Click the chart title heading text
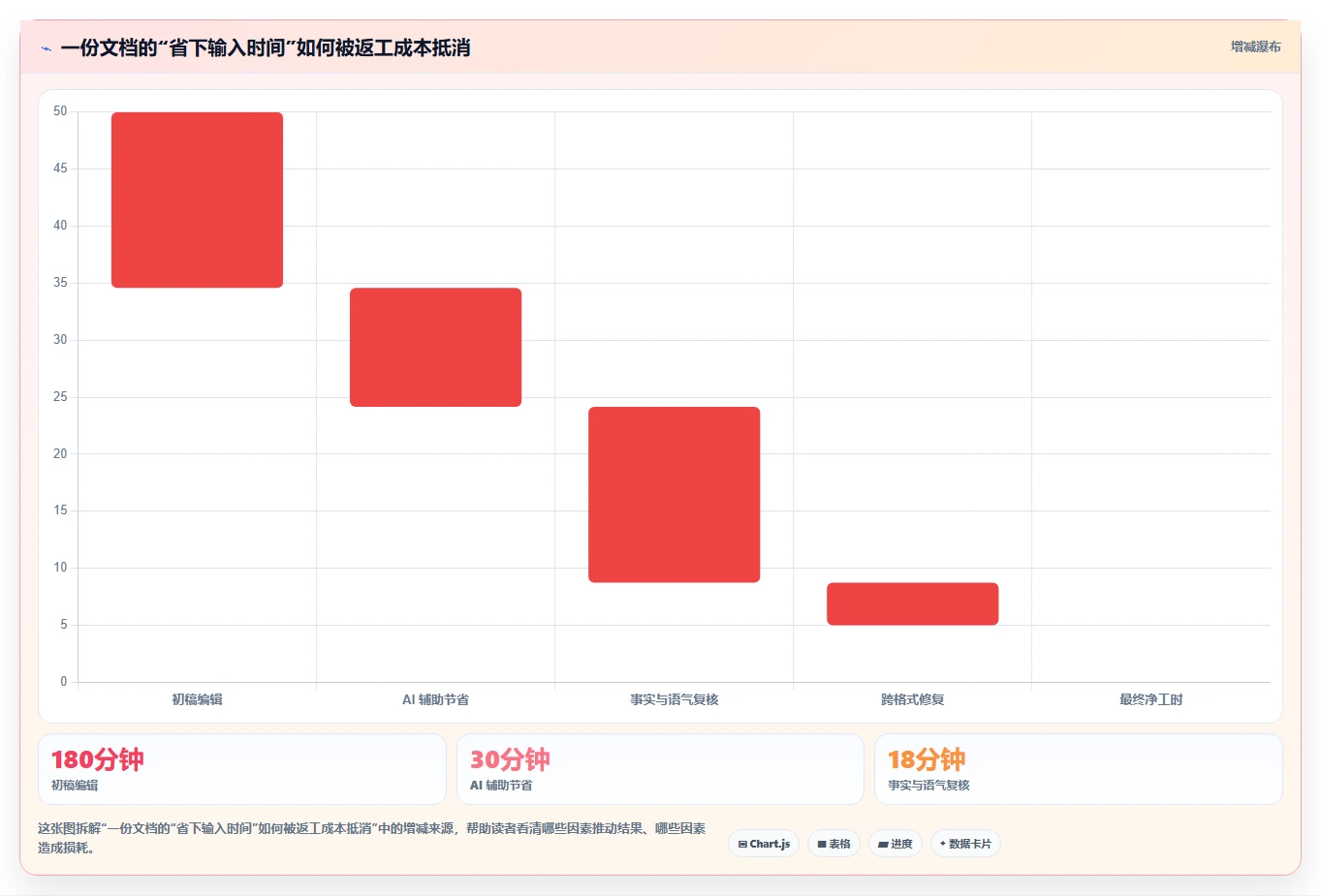 coord(266,47)
